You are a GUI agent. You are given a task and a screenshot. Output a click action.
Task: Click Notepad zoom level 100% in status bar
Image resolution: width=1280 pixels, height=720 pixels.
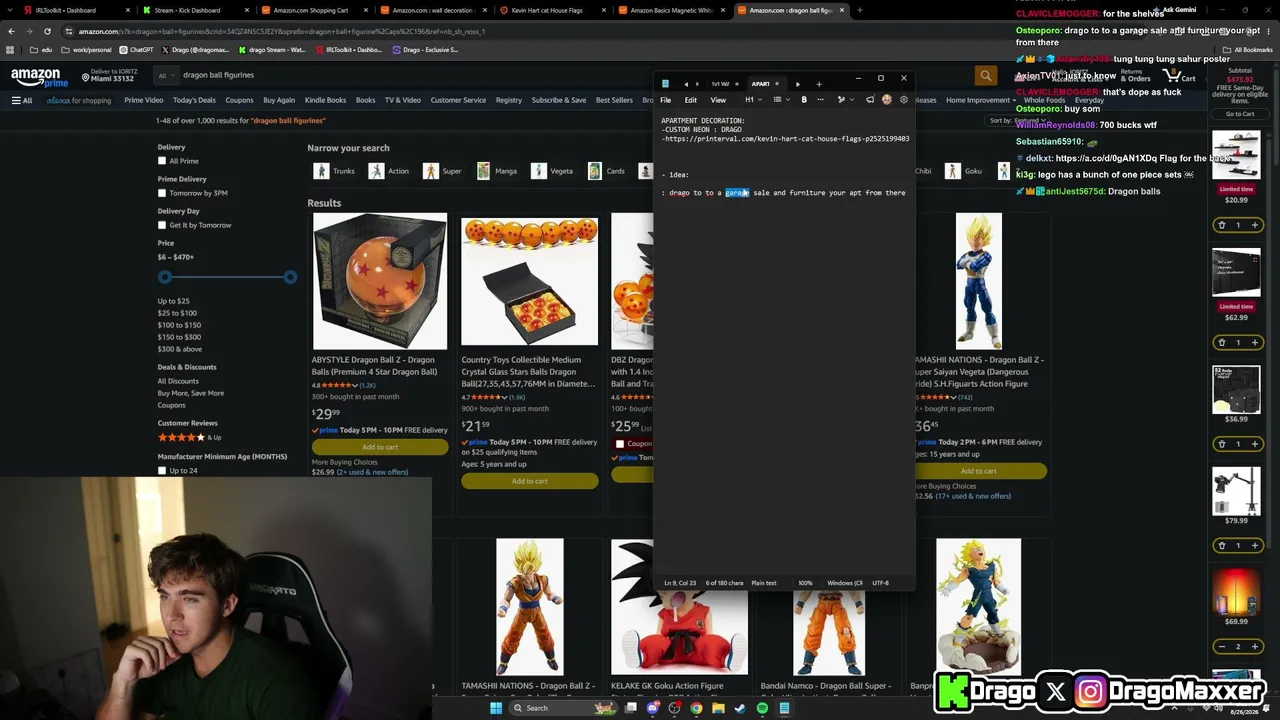pyautogui.click(x=805, y=583)
